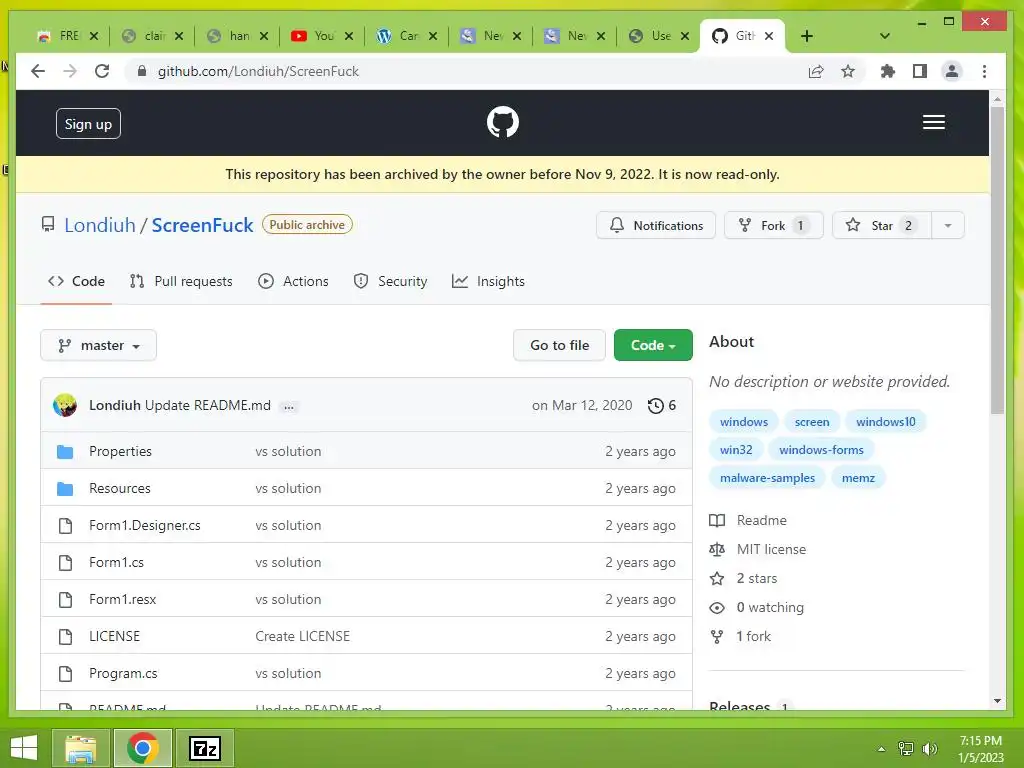
Task: Share this page via the address bar share icon
Action: click(816, 71)
